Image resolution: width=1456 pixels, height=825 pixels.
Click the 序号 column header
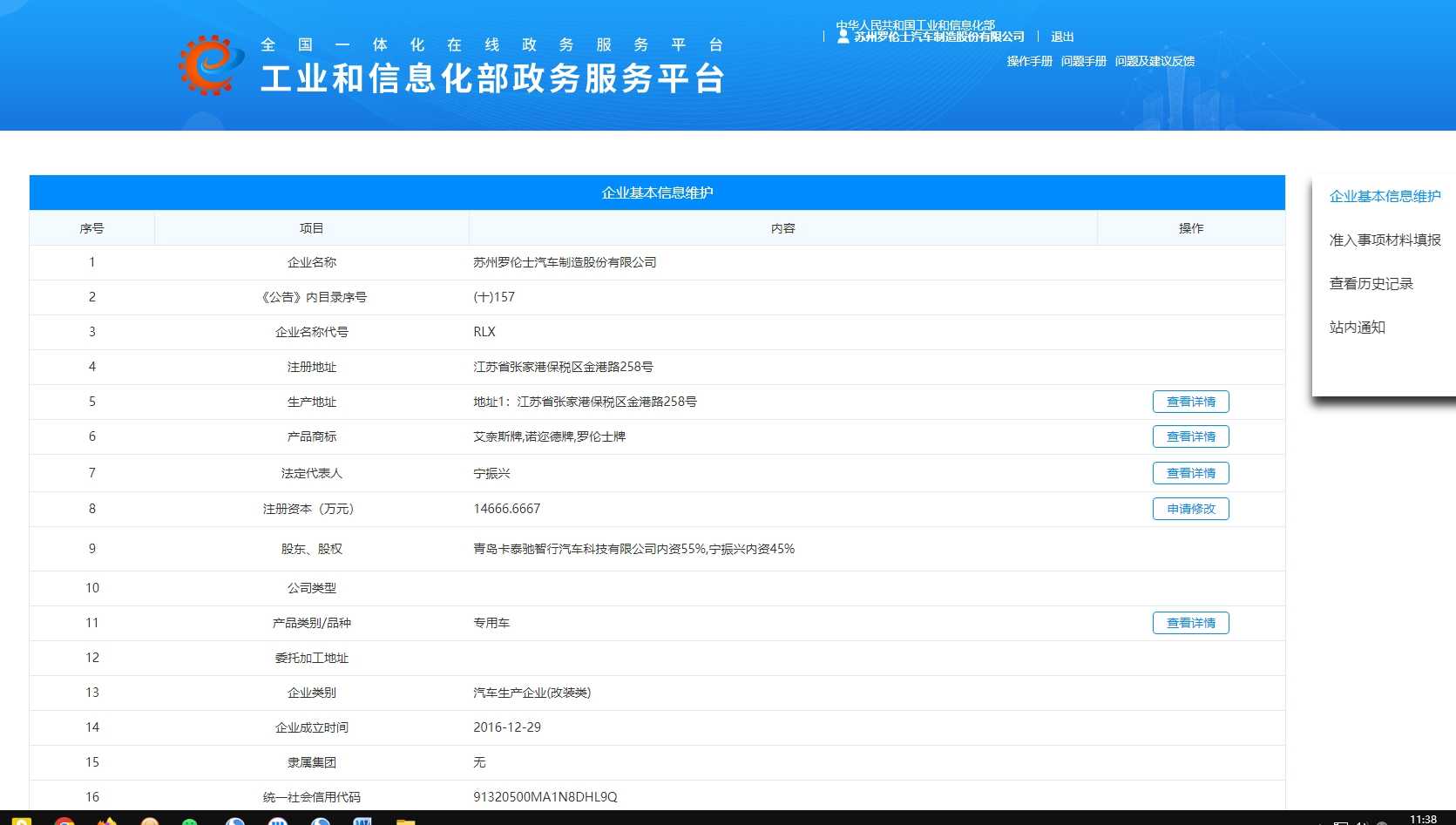coord(91,228)
